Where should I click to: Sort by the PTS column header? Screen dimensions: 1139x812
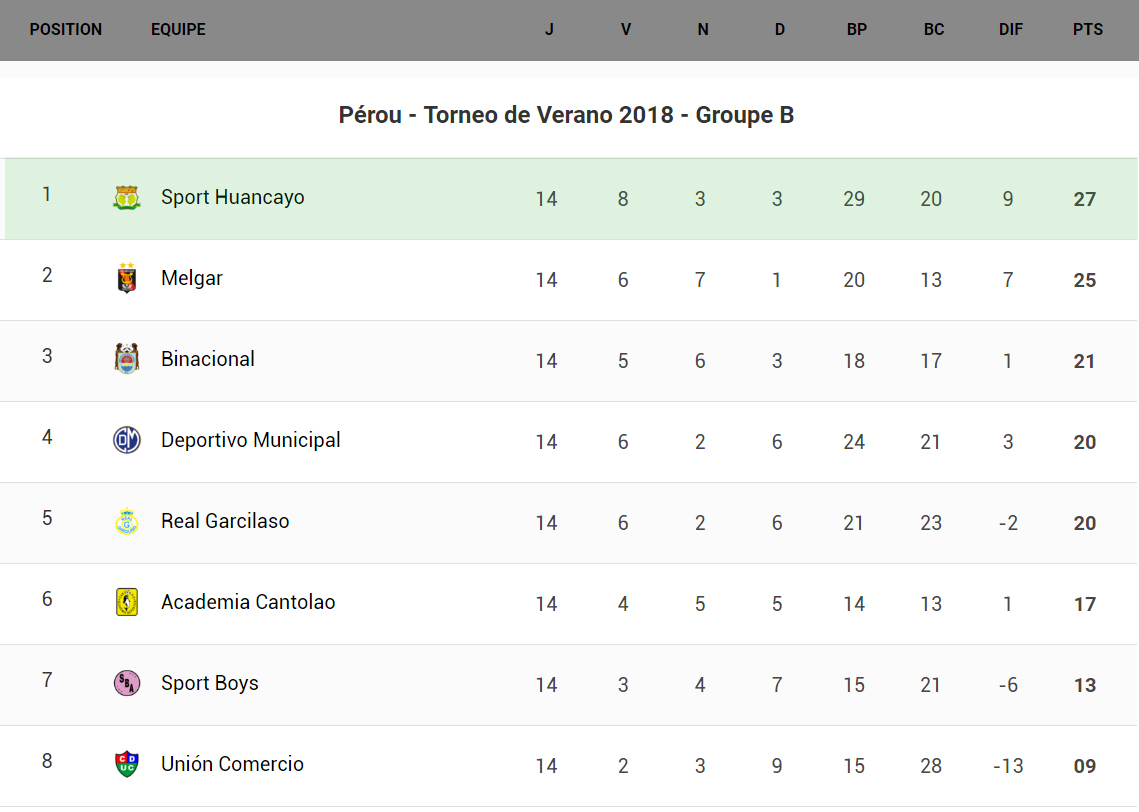coord(1088,30)
